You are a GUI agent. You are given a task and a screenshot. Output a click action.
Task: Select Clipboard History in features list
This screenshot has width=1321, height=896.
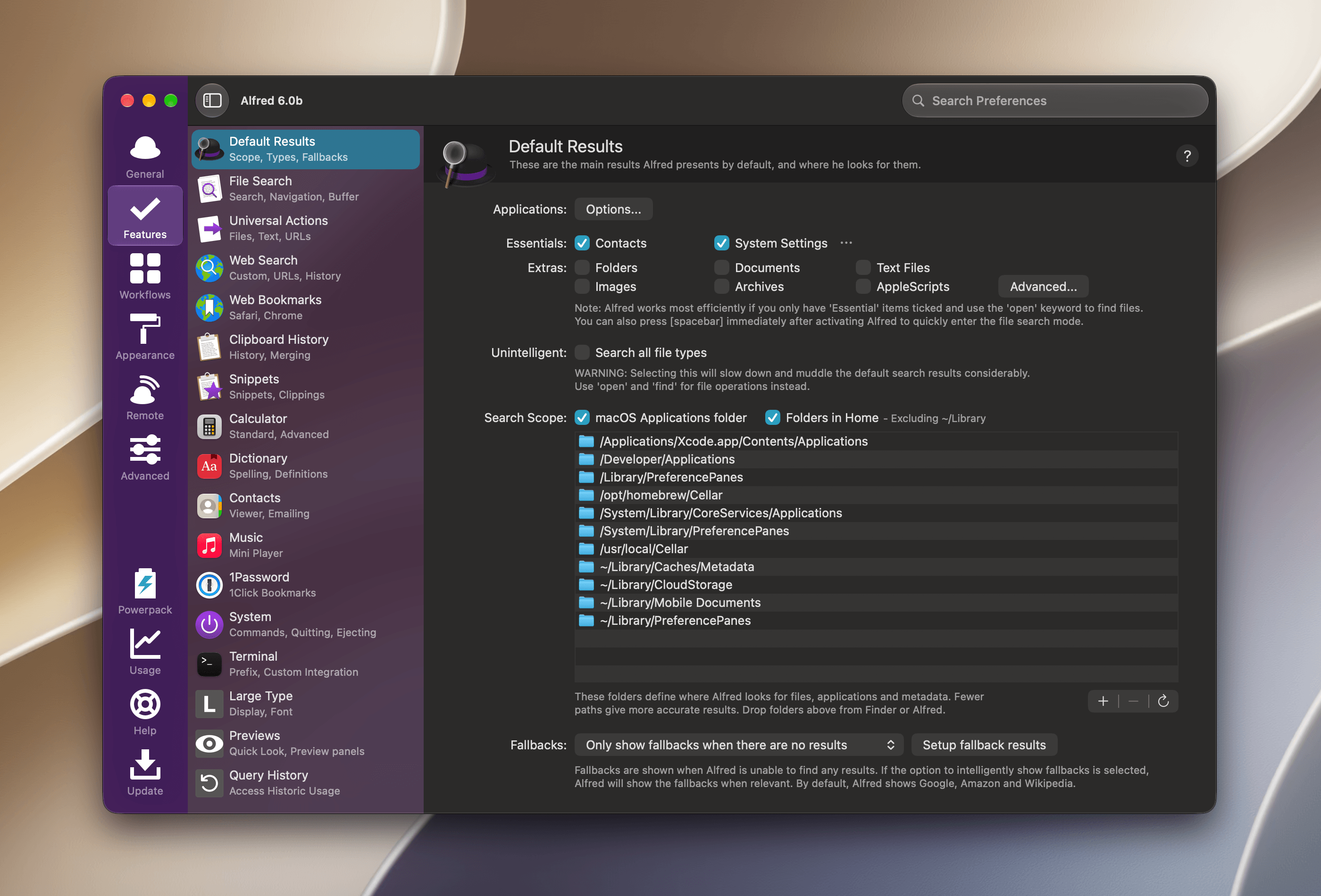pyautogui.click(x=306, y=347)
